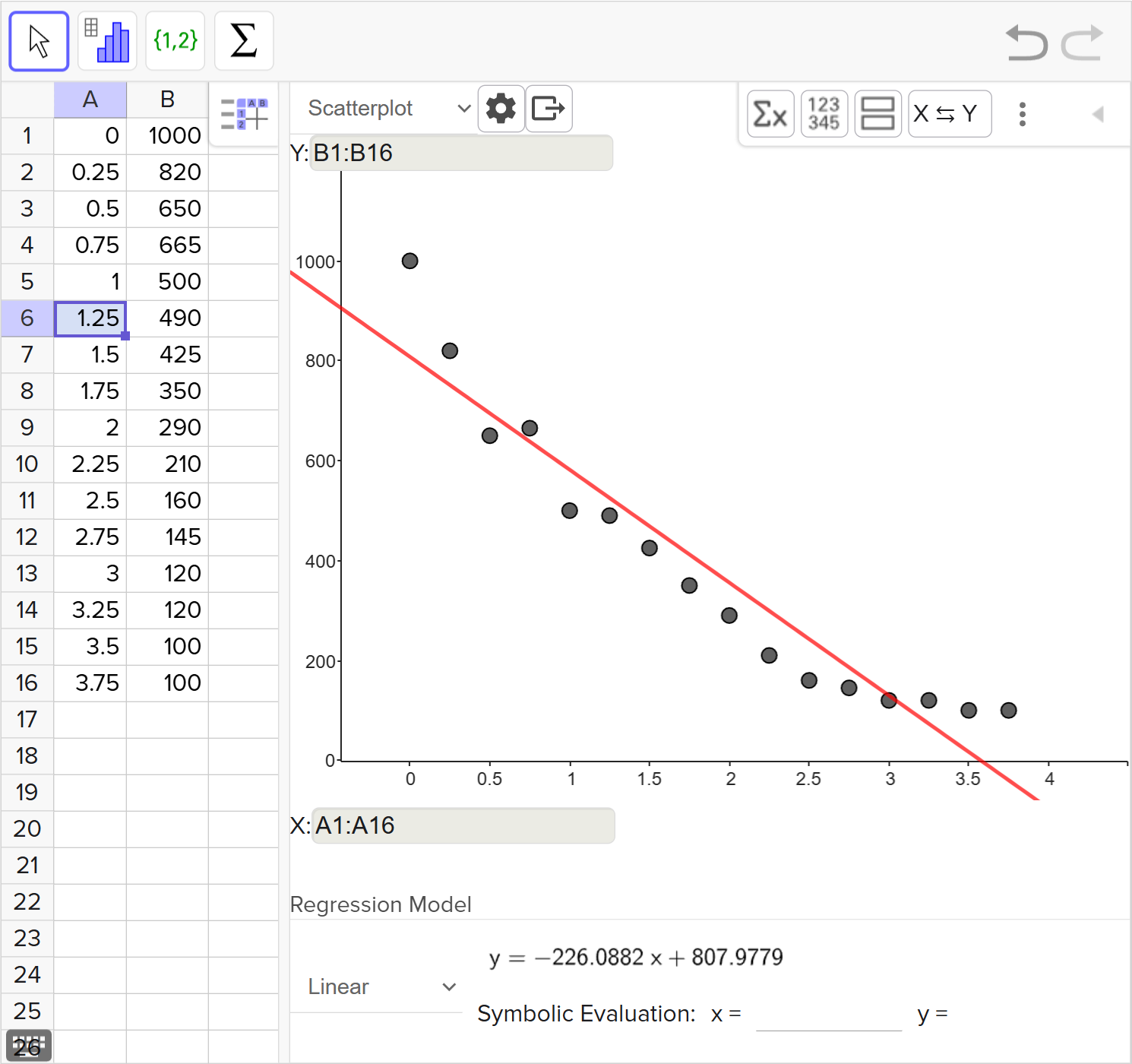
Task: Select cell containing 665
Action: (167, 245)
